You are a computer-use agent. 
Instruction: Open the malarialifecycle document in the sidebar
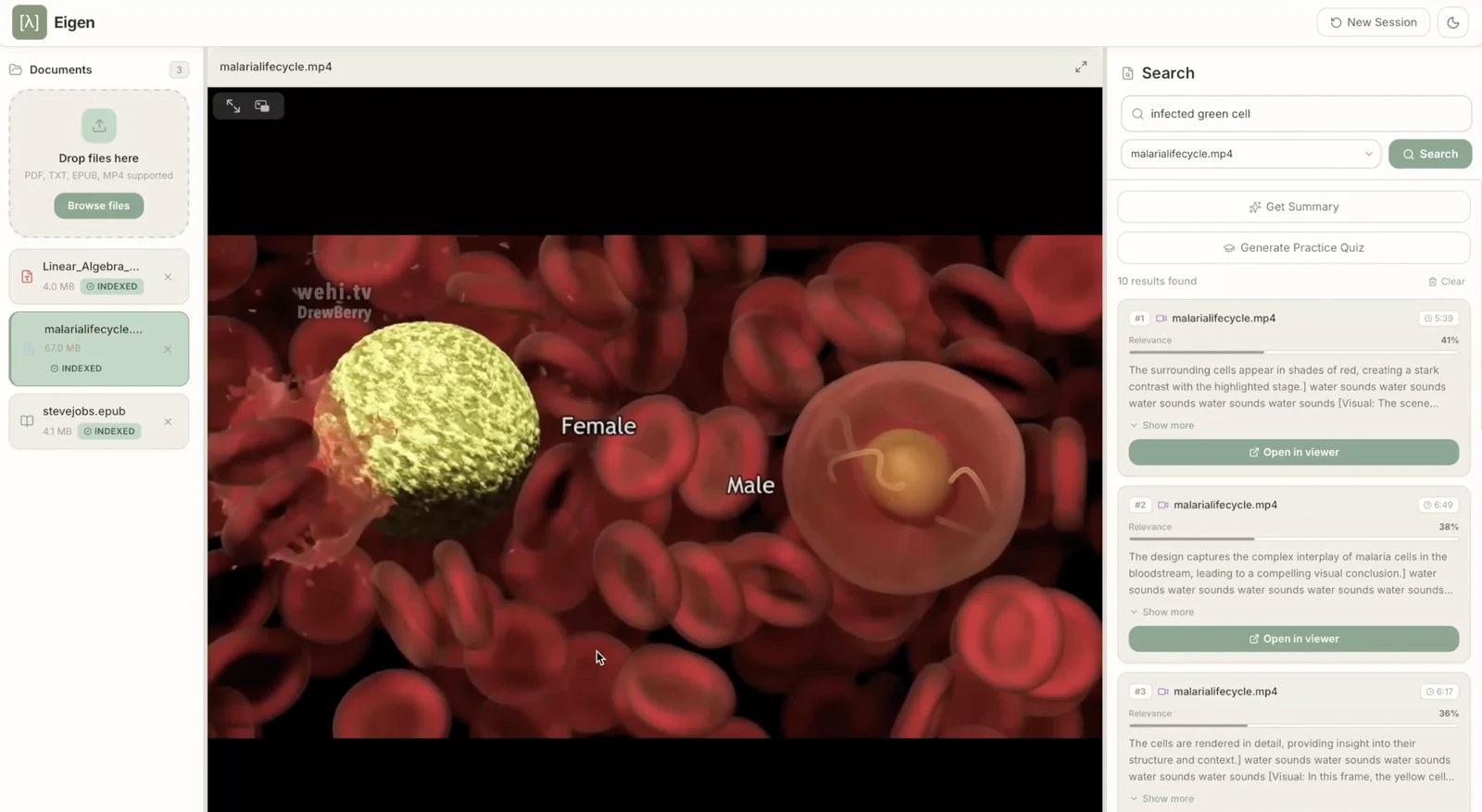99,349
